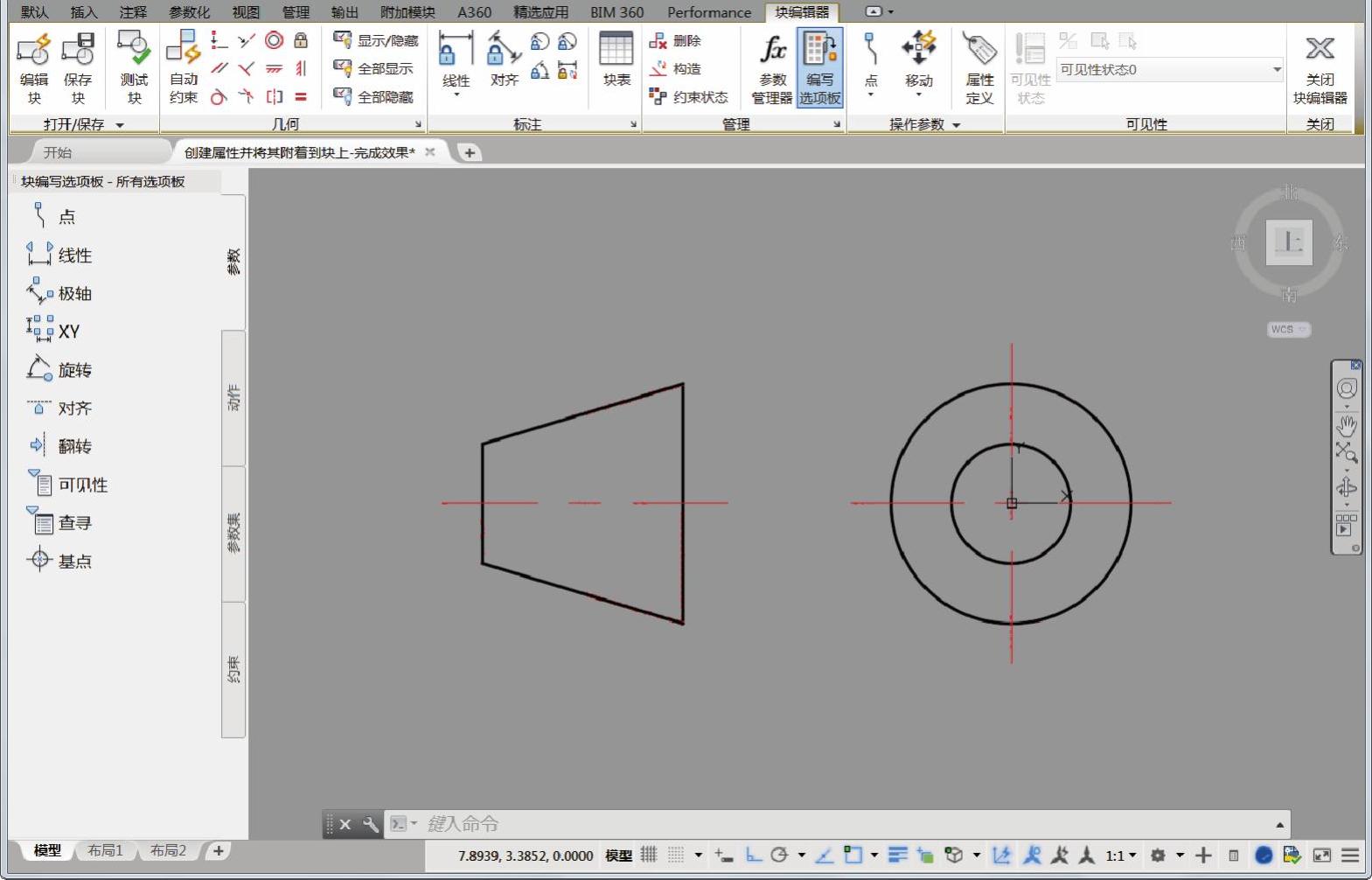Add a new layout with plus button

tap(219, 850)
